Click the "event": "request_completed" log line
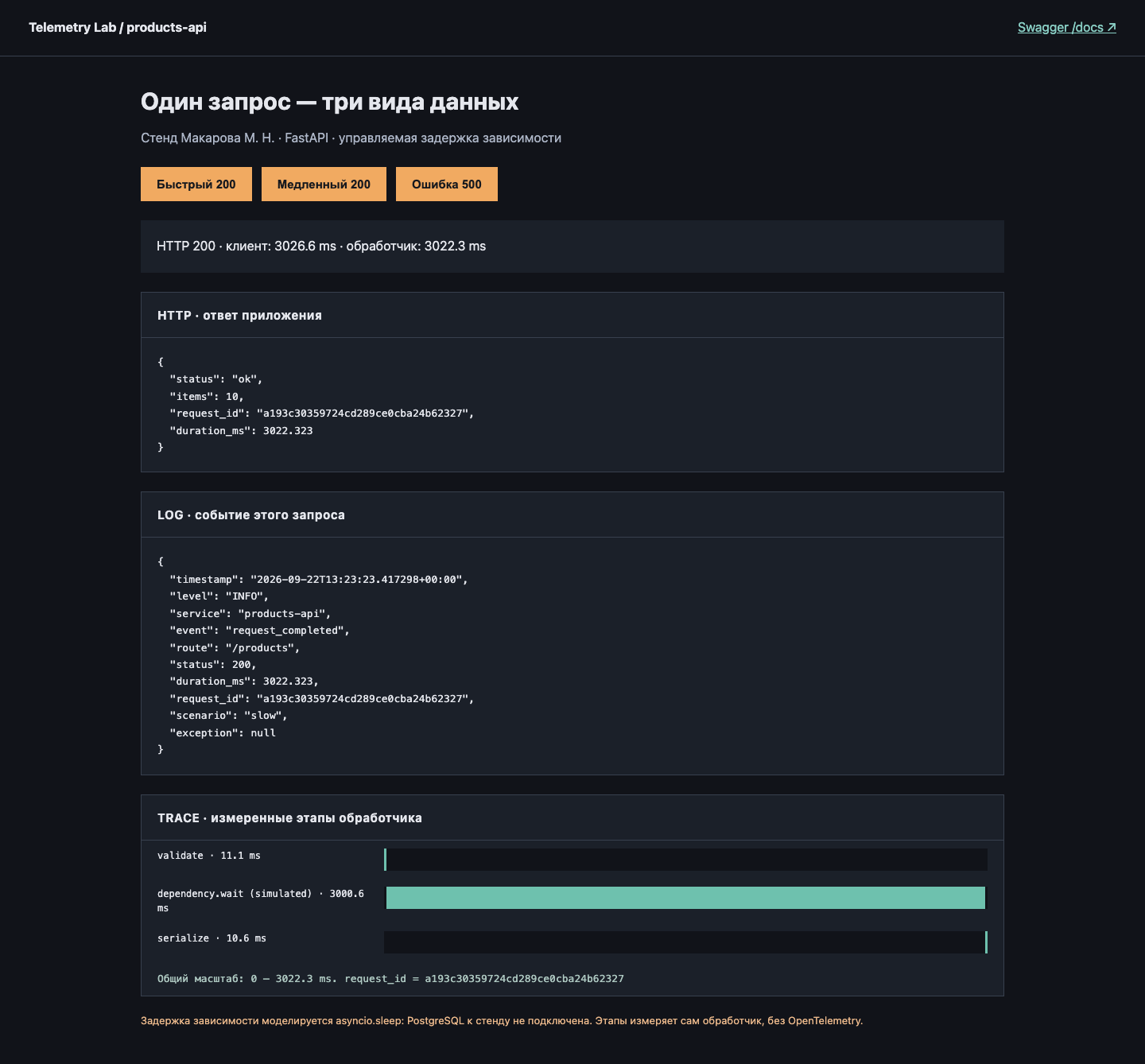Screen dimensions: 1145x1064 click(x=260, y=631)
